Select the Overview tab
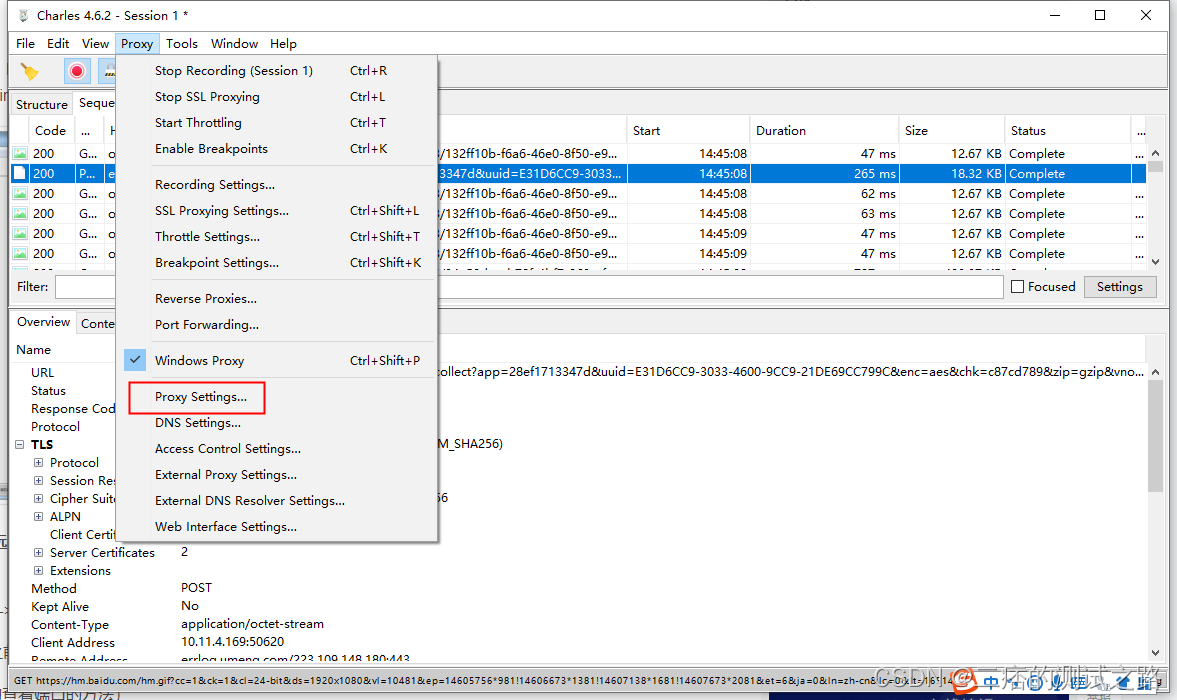This screenshot has height=700, width=1177. click(x=44, y=322)
